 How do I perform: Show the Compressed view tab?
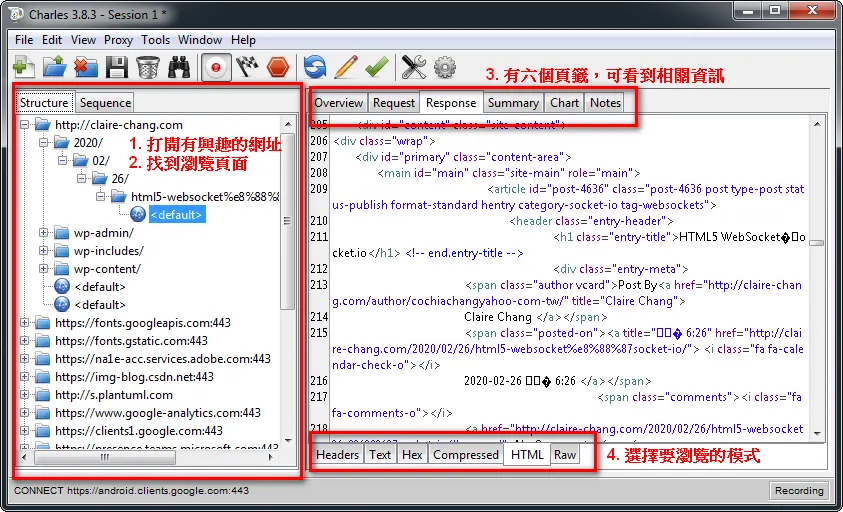466,454
